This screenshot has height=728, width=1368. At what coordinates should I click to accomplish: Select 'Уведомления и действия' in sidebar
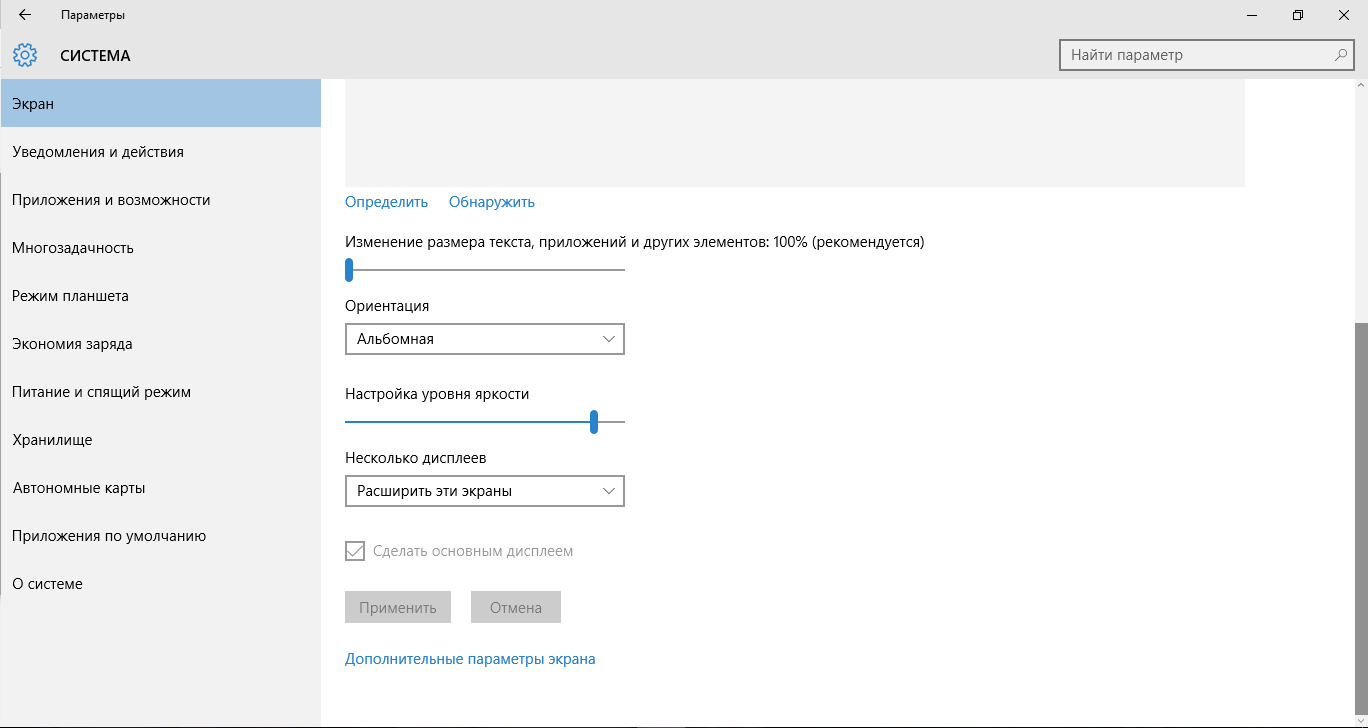(98, 152)
